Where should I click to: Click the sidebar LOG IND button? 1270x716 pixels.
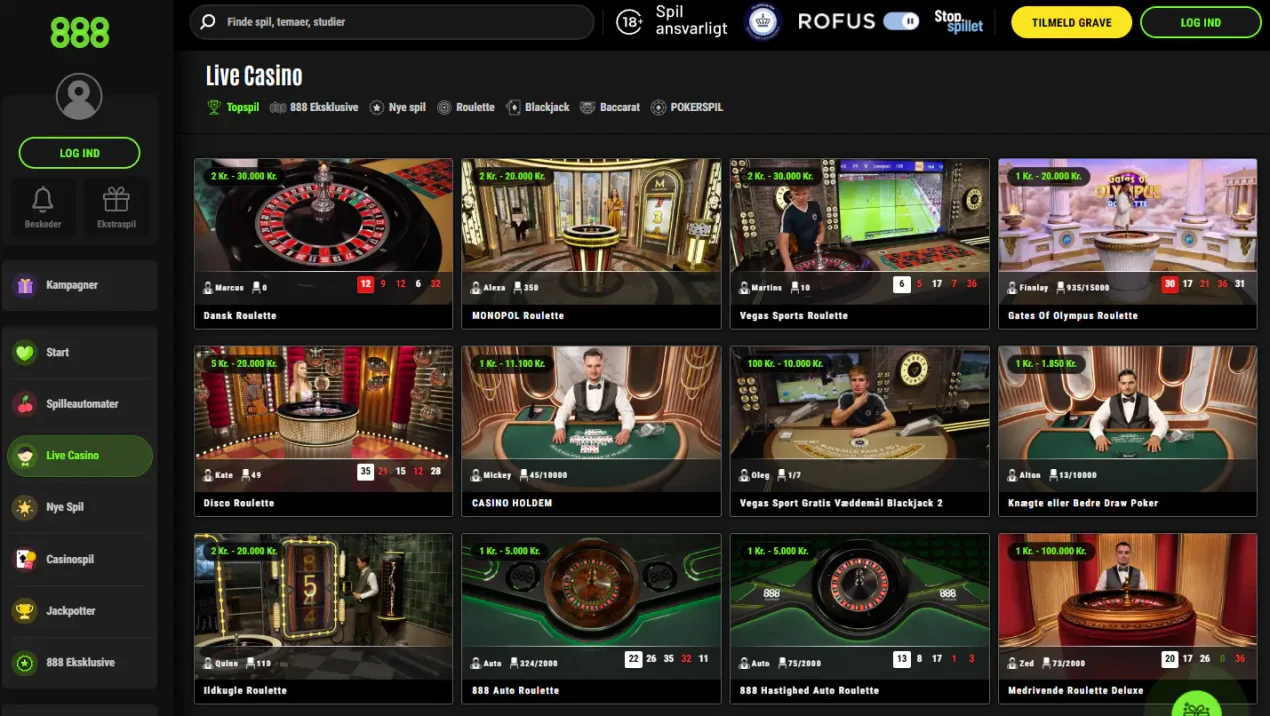[79, 153]
